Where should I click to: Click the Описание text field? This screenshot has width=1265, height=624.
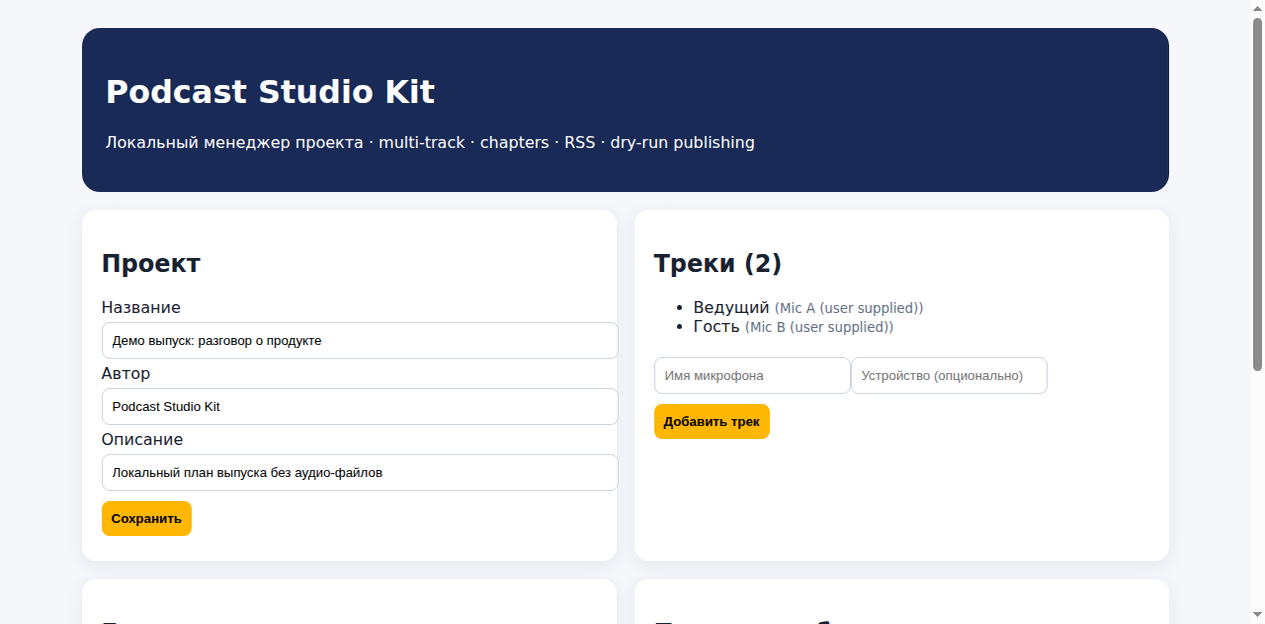tap(360, 472)
